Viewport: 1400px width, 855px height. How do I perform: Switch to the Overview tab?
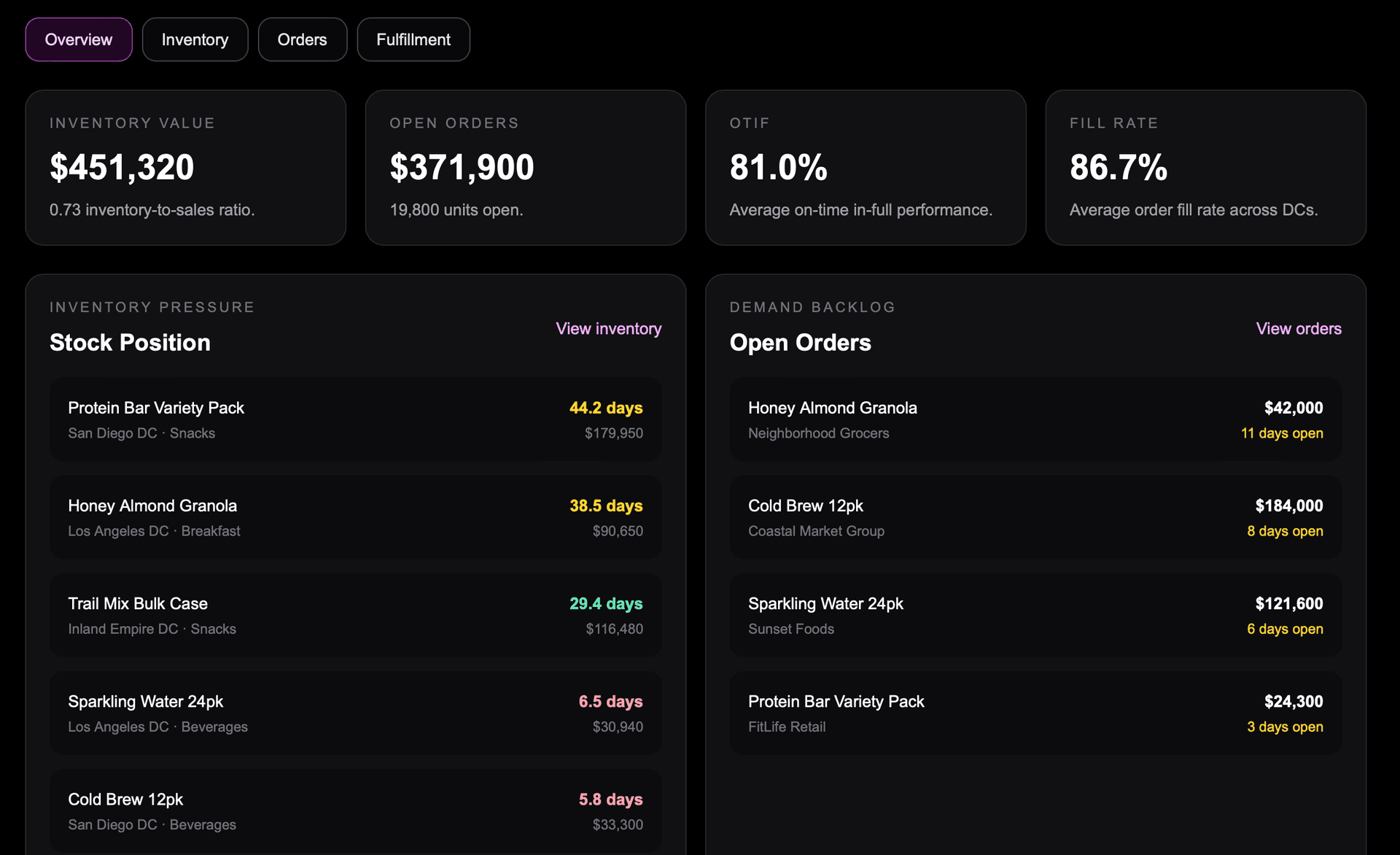pyautogui.click(x=79, y=39)
